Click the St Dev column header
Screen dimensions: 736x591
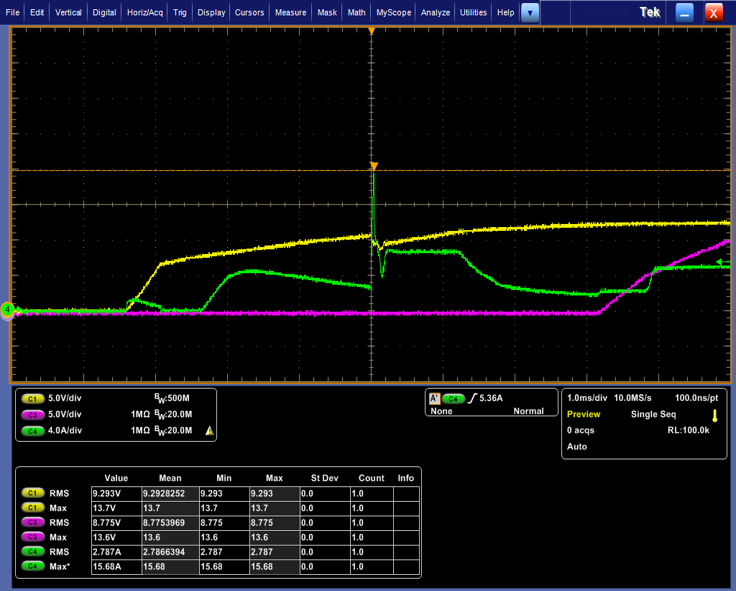(x=324, y=478)
